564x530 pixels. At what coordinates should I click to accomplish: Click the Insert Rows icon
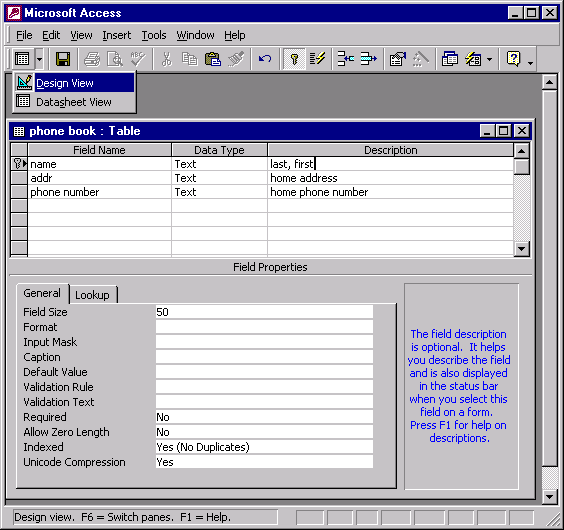346,59
